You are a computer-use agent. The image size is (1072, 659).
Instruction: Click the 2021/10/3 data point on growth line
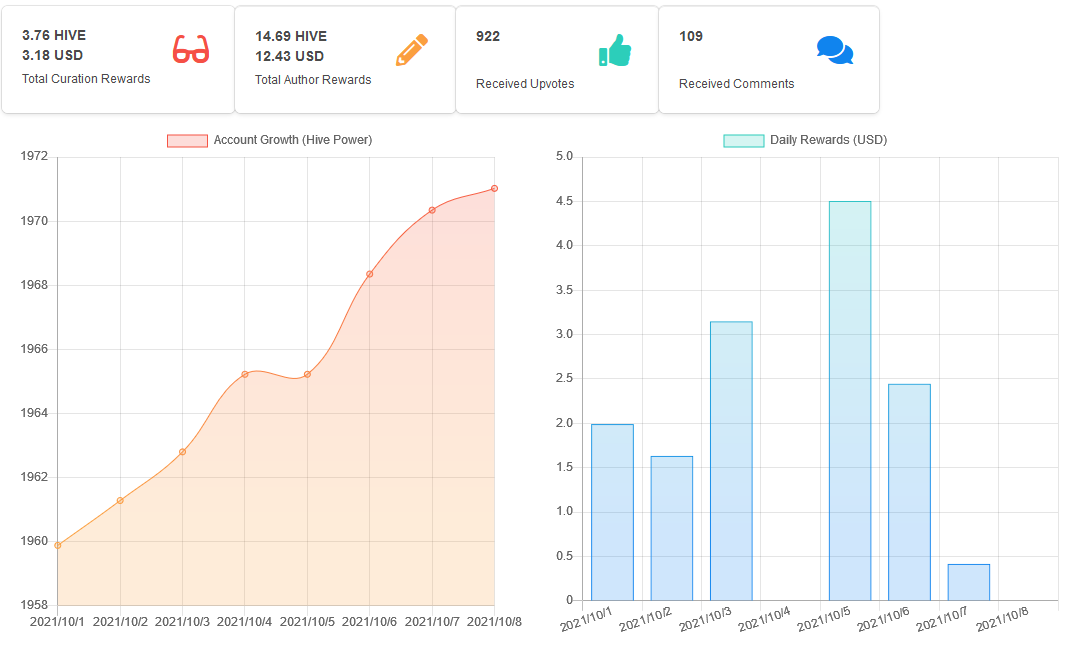183,452
